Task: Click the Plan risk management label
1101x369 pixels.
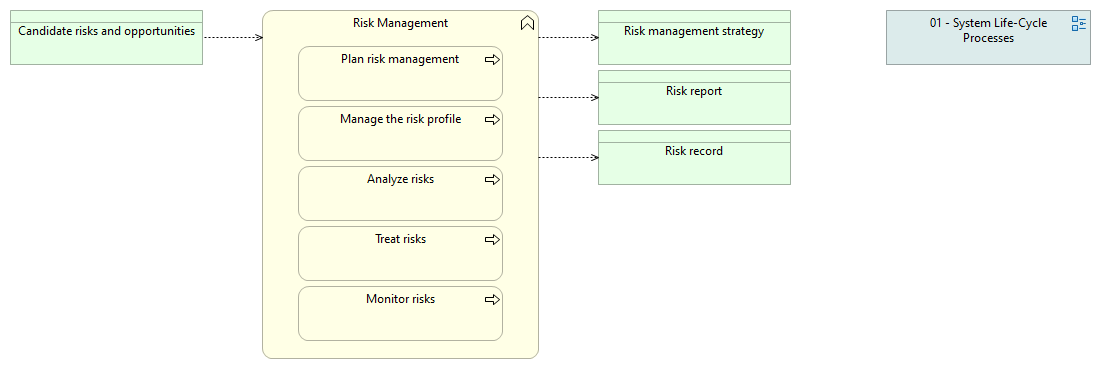Action: pos(400,59)
